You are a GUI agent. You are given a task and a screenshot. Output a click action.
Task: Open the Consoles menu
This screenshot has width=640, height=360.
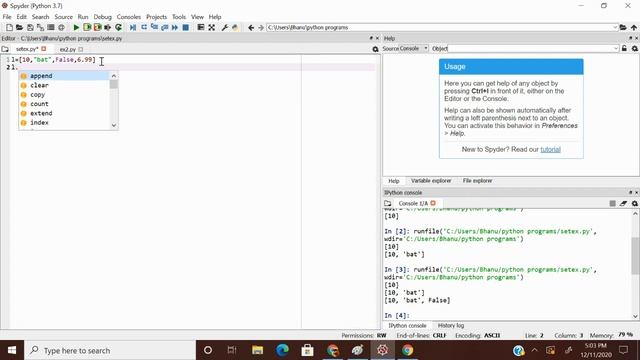pos(129,17)
